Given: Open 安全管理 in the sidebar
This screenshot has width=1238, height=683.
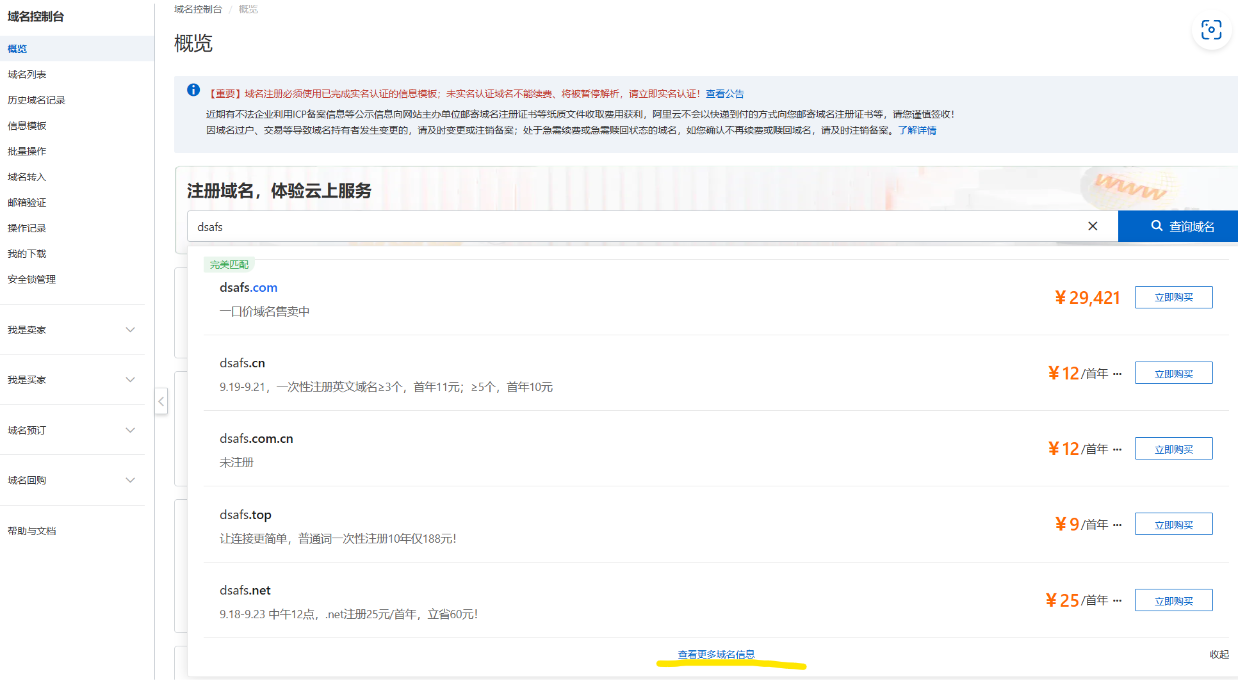Looking at the screenshot, I should (x=30, y=278).
